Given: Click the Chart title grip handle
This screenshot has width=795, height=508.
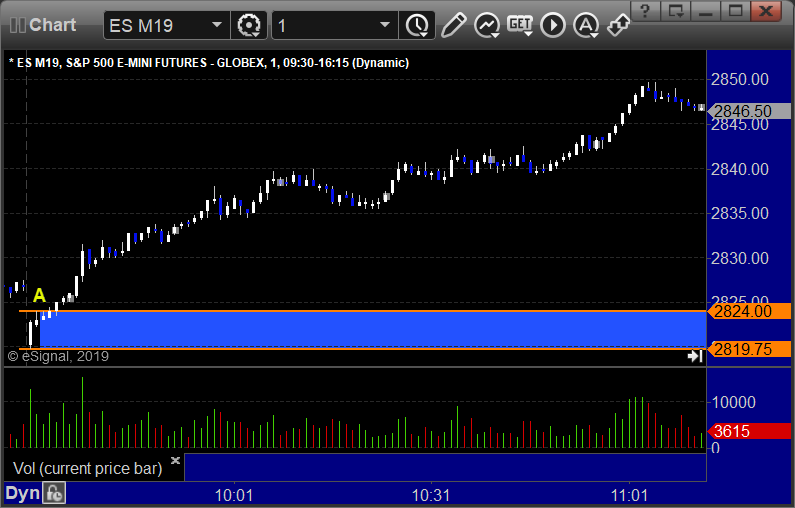Looking at the screenshot, I should [18, 25].
